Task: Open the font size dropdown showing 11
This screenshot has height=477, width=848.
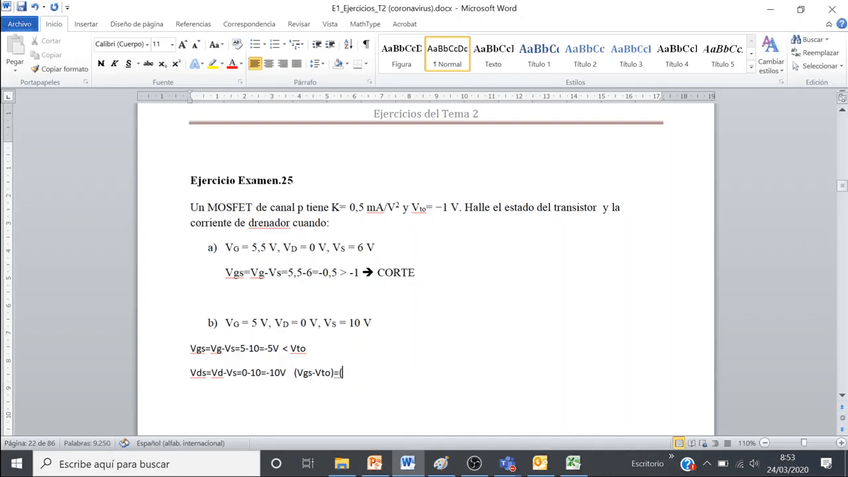Action: pyautogui.click(x=172, y=44)
